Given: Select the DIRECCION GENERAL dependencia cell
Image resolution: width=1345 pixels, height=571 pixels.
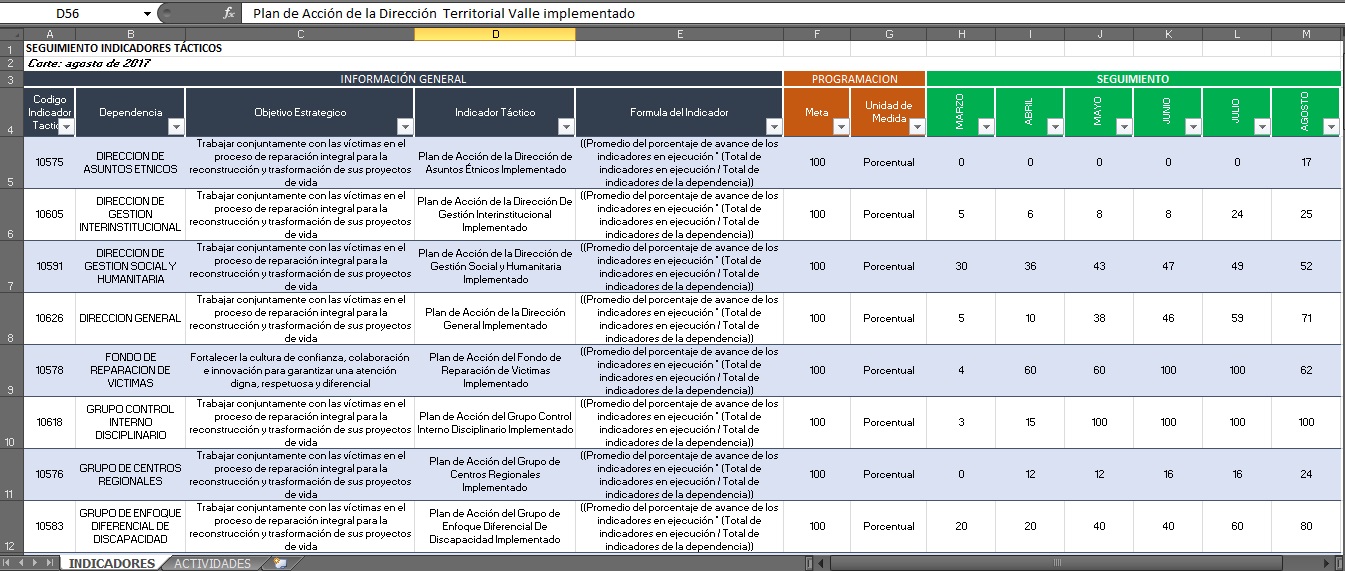Looking at the screenshot, I should [x=130, y=318].
